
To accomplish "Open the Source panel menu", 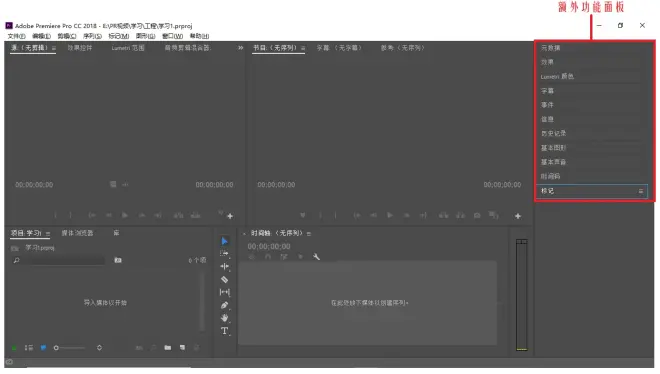I will [x=54, y=48].
